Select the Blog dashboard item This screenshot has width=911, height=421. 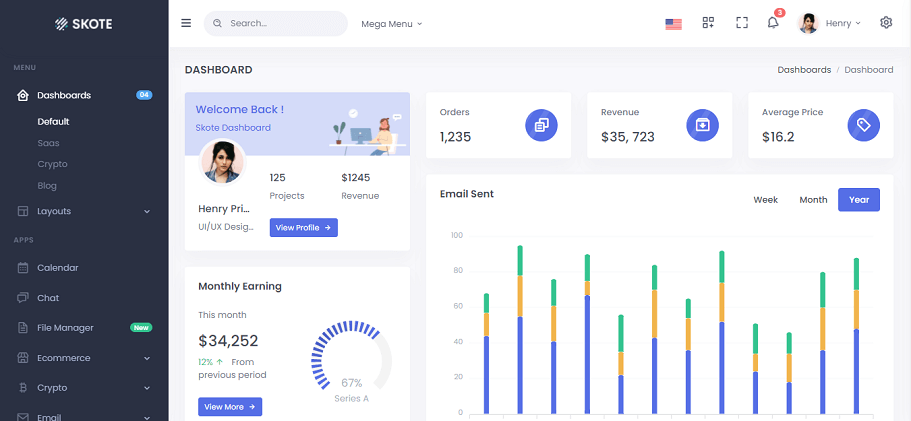[x=47, y=186]
